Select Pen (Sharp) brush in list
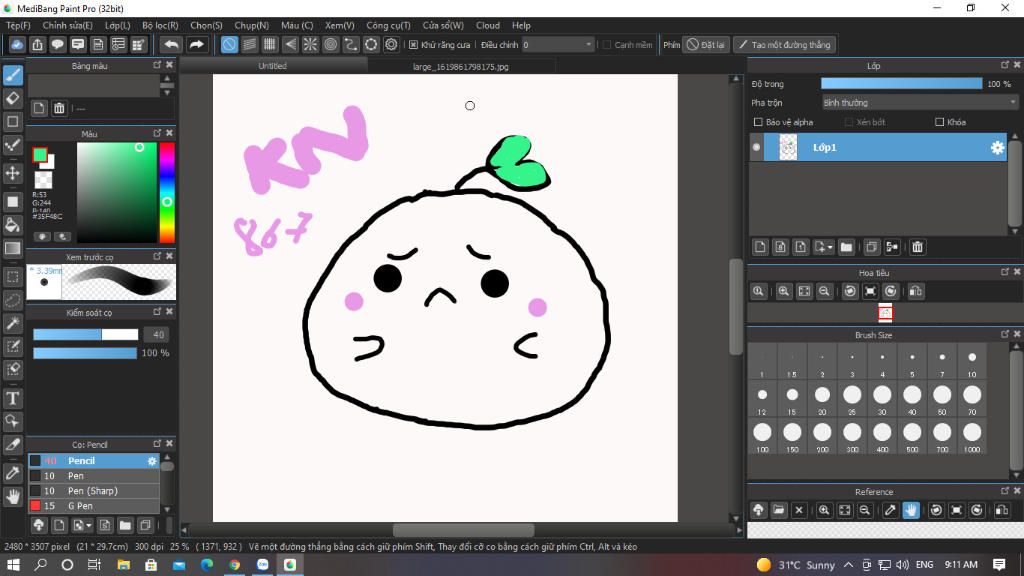 93,491
